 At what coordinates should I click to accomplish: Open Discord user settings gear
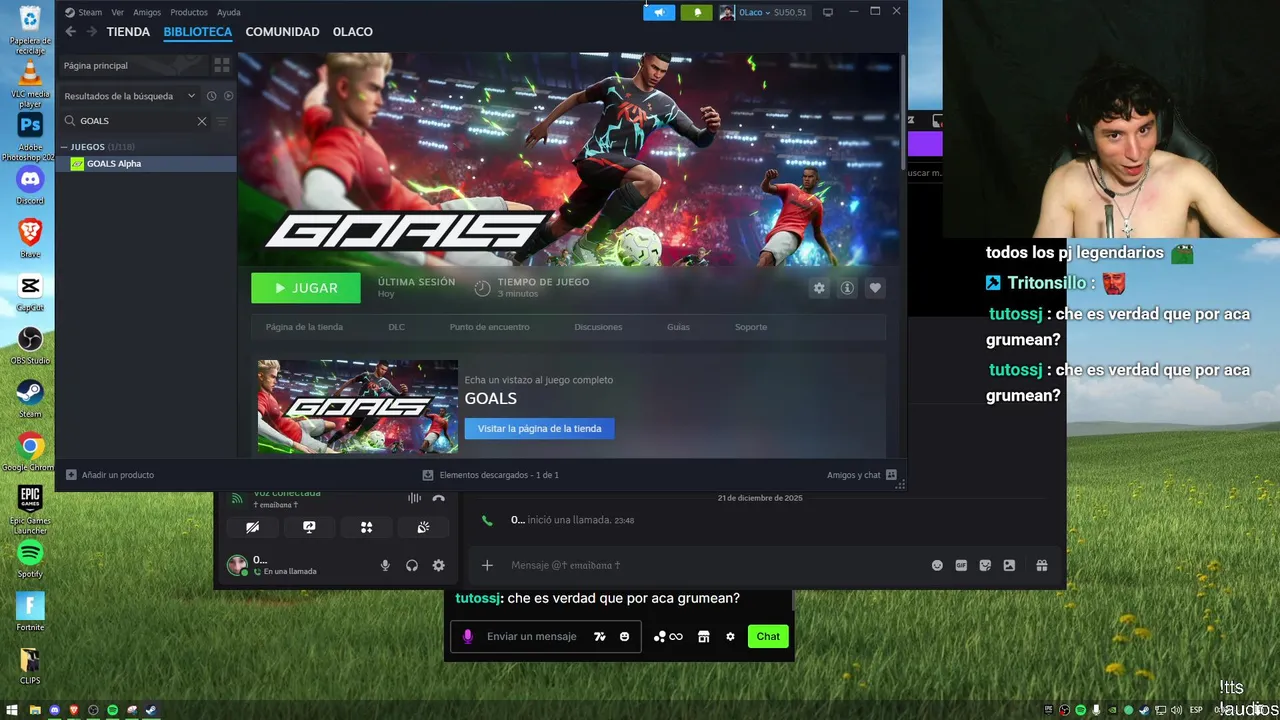point(438,565)
